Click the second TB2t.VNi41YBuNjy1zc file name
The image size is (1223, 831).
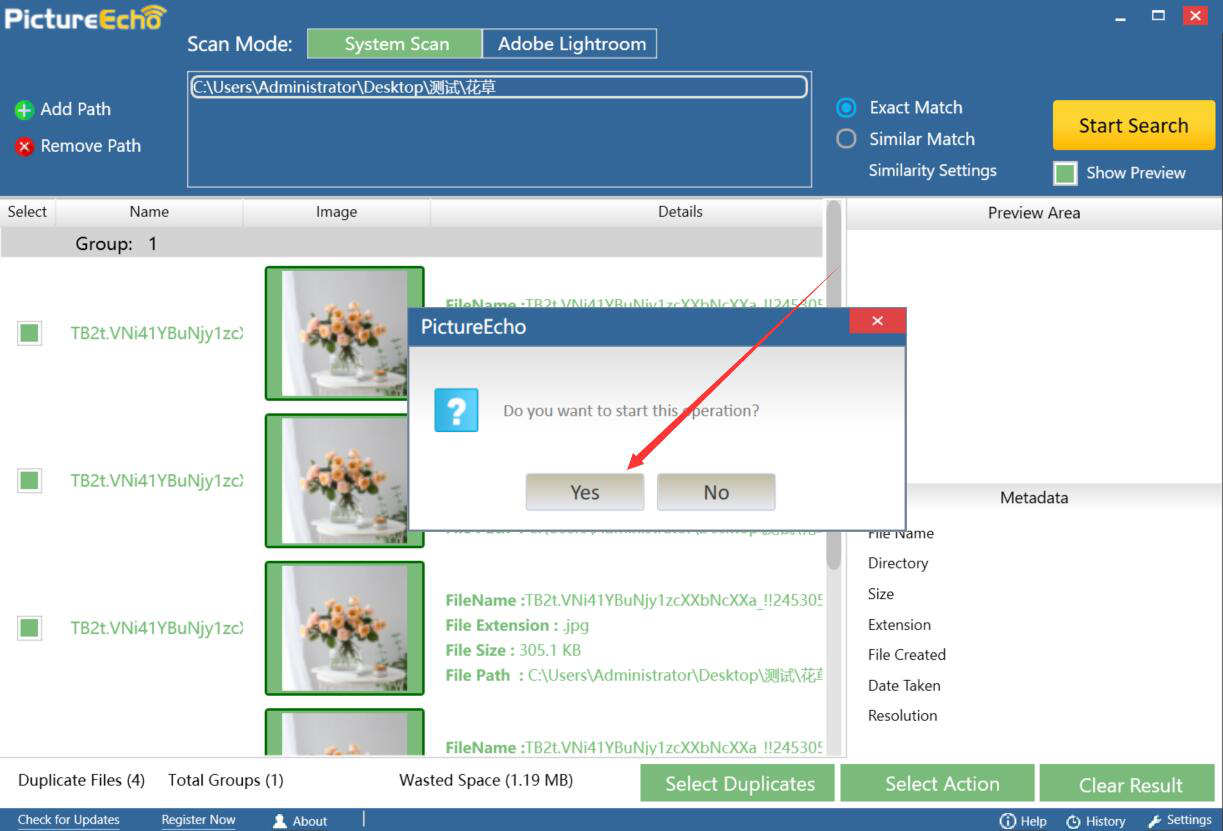click(157, 481)
